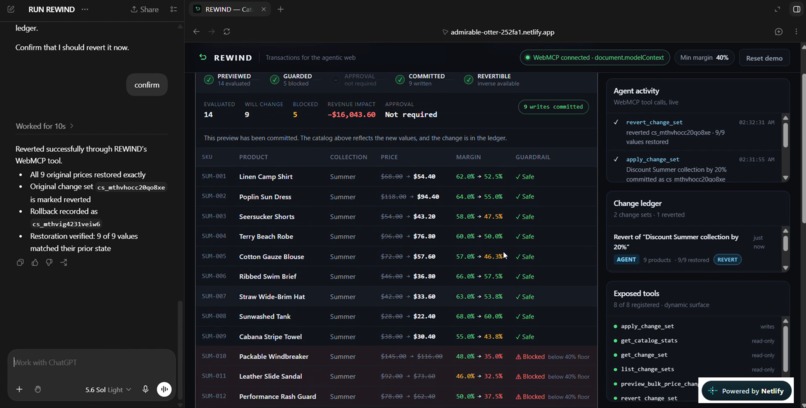Screen dimensions: 806x408
Task: Click the plus attach button in composer
Action: click(19, 390)
